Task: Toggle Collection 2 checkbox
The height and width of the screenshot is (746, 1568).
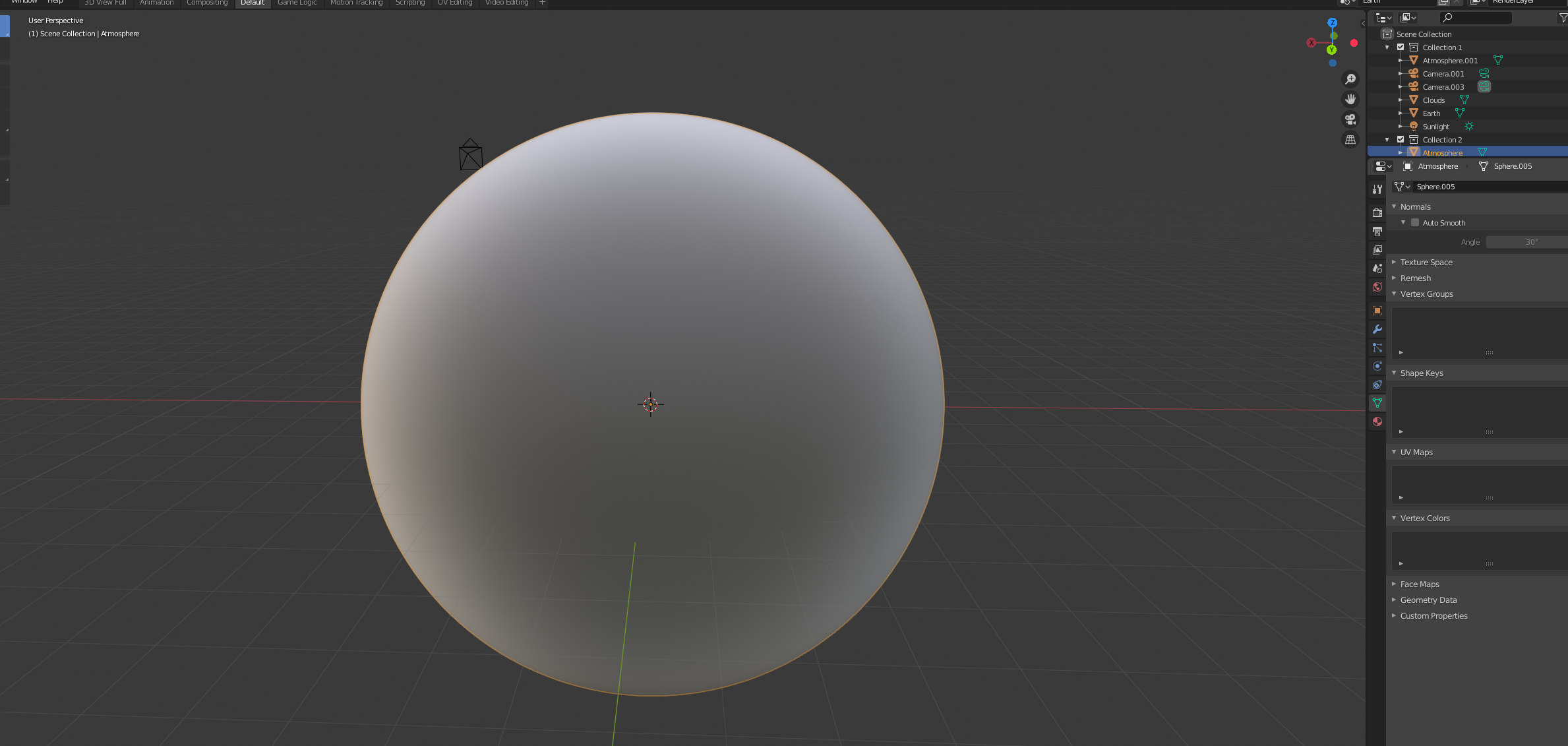Action: coord(1401,139)
